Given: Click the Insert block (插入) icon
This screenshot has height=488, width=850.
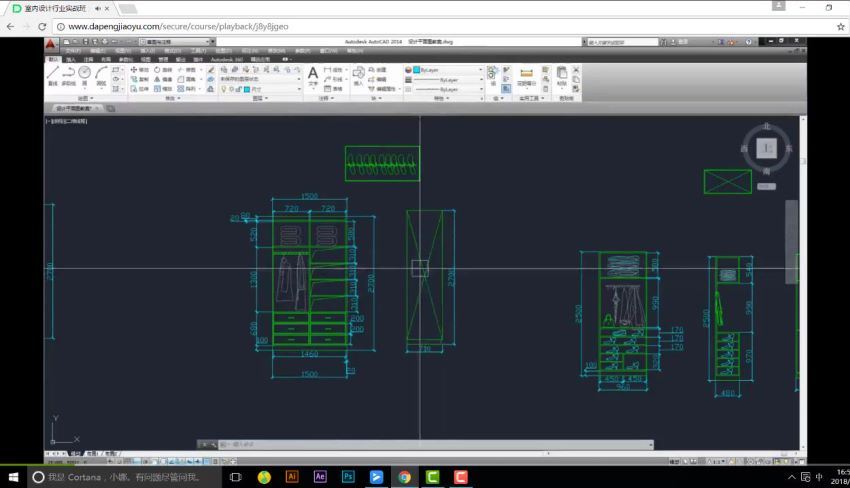Looking at the screenshot, I should click(x=358, y=76).
